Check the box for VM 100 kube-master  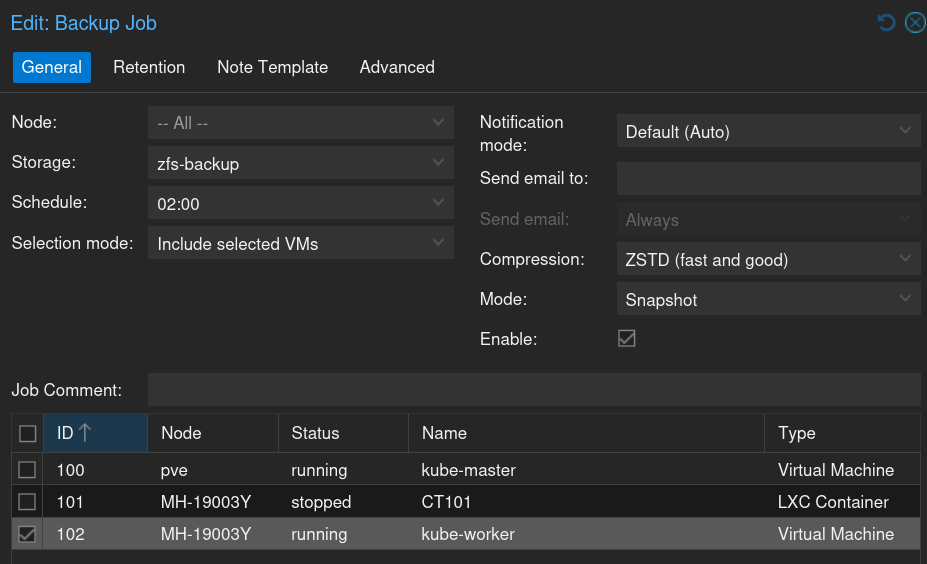tap(28, 470)
